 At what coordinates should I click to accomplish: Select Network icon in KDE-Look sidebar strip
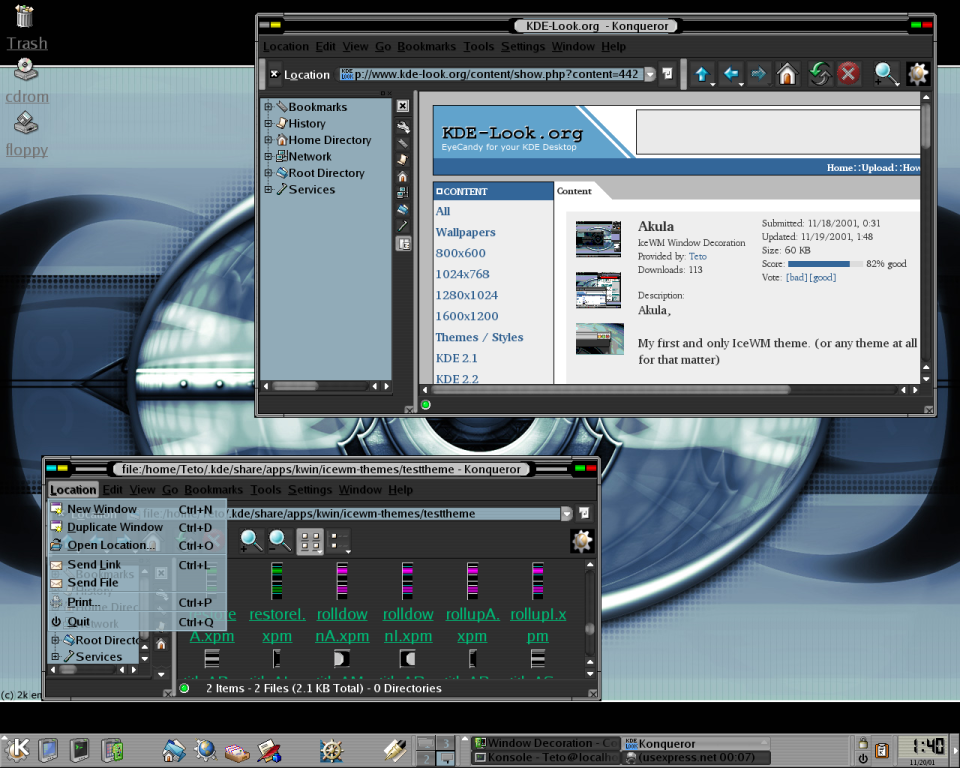[403, 193]
